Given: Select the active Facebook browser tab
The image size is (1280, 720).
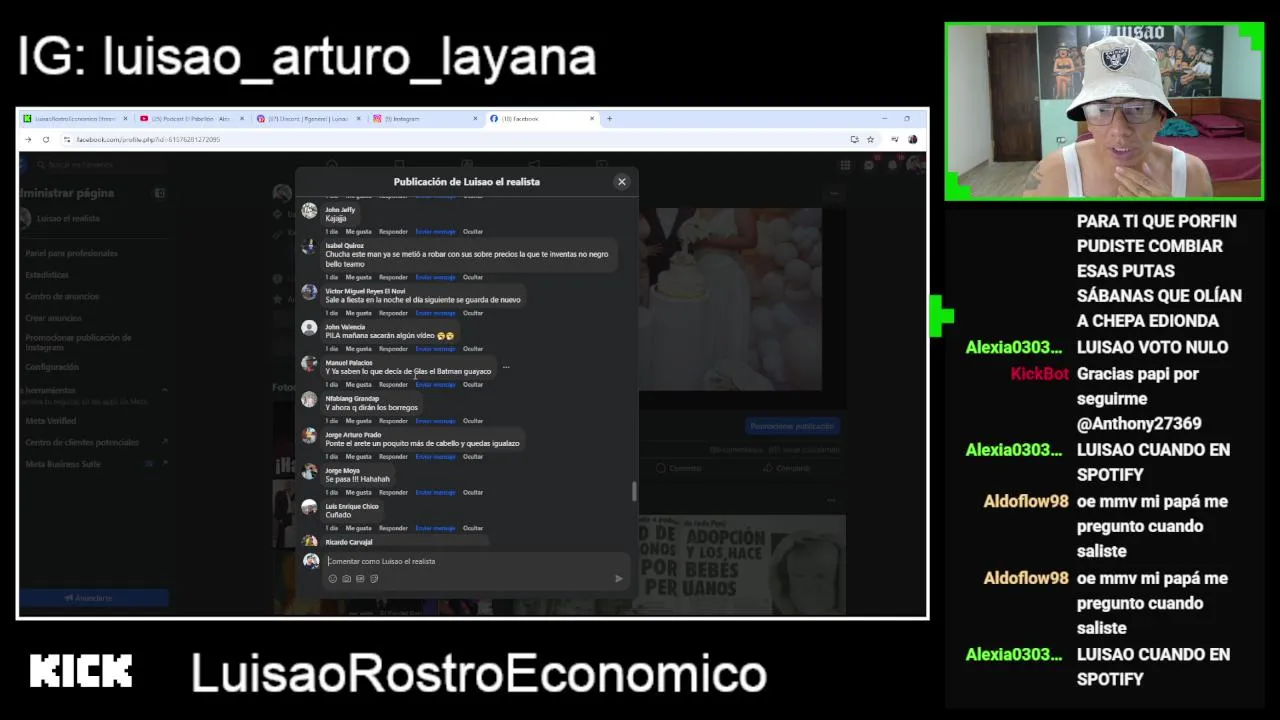Looking at the screenshot, I should (x=541, y=119).
